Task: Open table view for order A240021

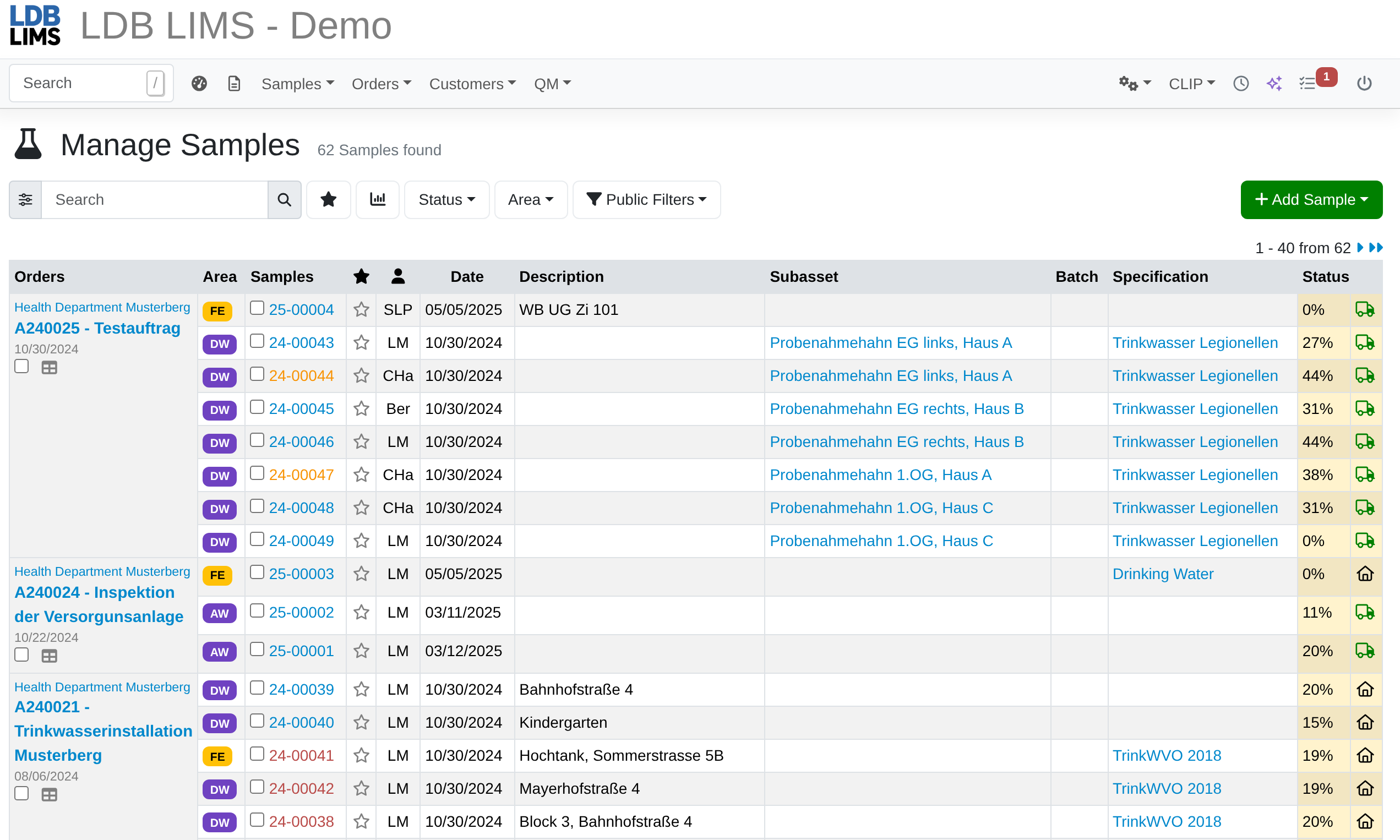Action: (49, 795)
